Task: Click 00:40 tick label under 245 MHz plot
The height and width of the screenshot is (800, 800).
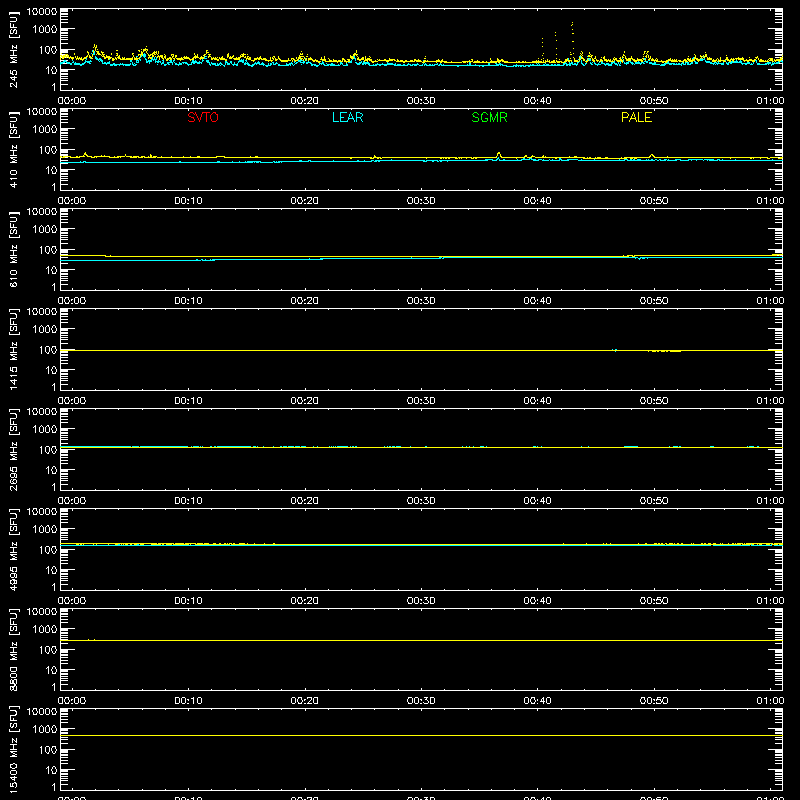Action: 537,101
